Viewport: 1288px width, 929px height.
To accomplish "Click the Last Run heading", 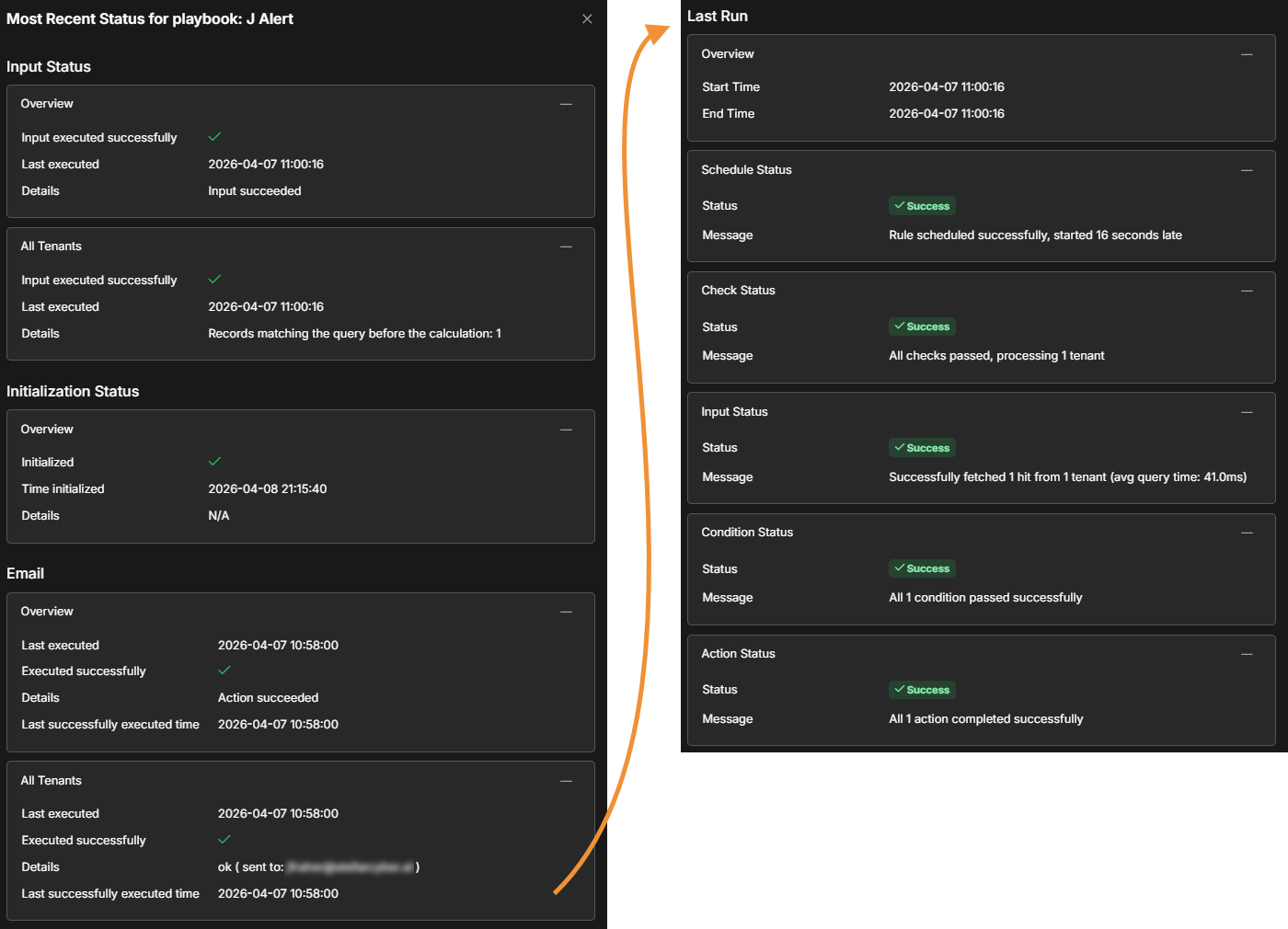I will coord(718,17).
